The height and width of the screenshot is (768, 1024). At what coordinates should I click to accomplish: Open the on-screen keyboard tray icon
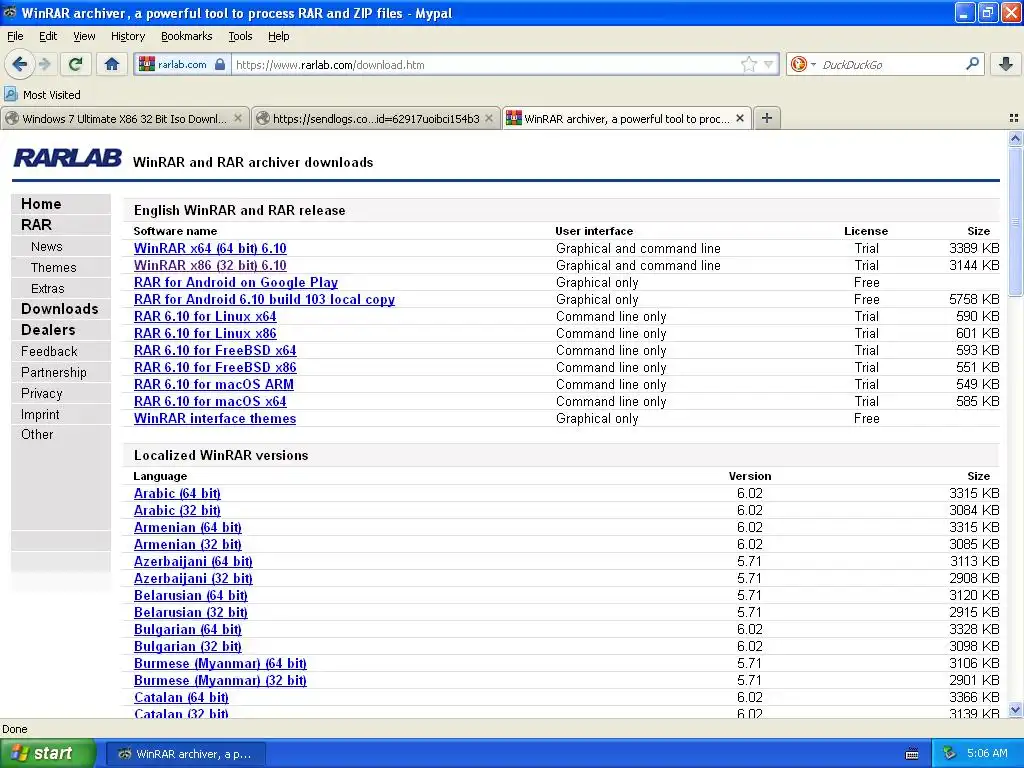pos(912,754)
